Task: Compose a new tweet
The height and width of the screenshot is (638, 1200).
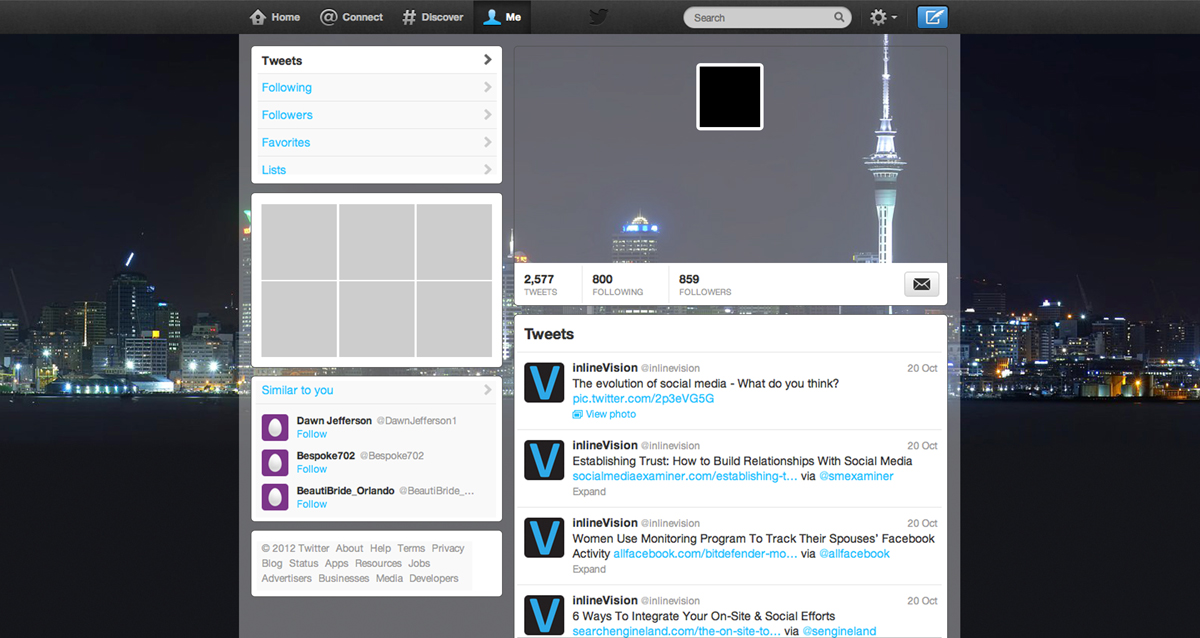Action: coord(932,17)
